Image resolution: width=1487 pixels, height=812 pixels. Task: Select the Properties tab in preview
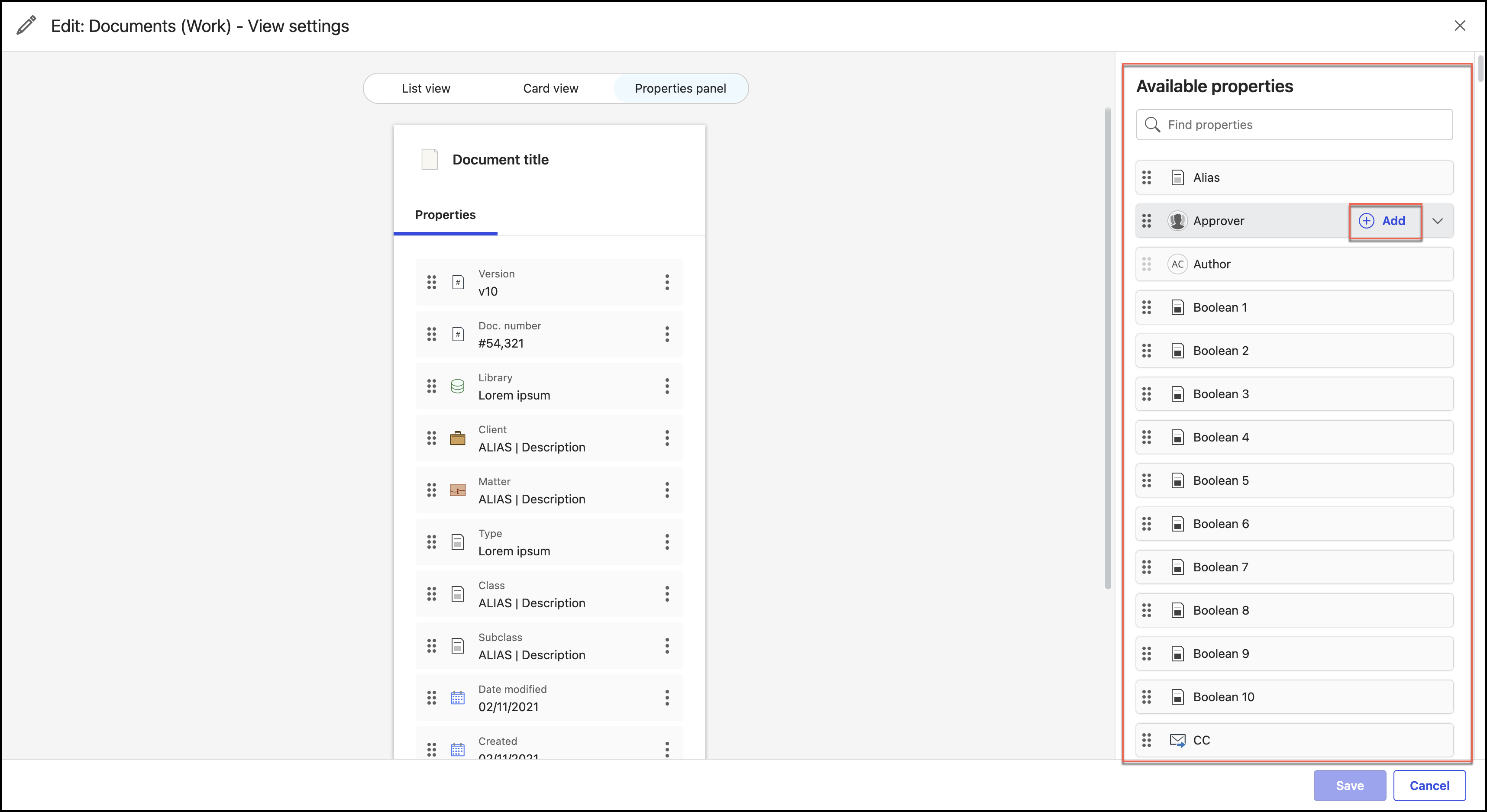tap(445, 215)
